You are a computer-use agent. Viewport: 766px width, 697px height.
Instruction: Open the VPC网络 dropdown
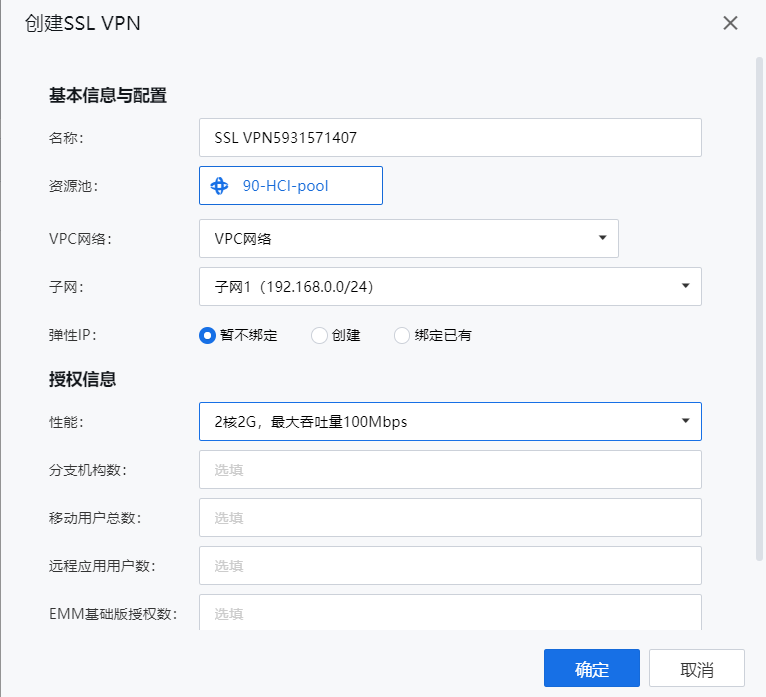point(408,238)
